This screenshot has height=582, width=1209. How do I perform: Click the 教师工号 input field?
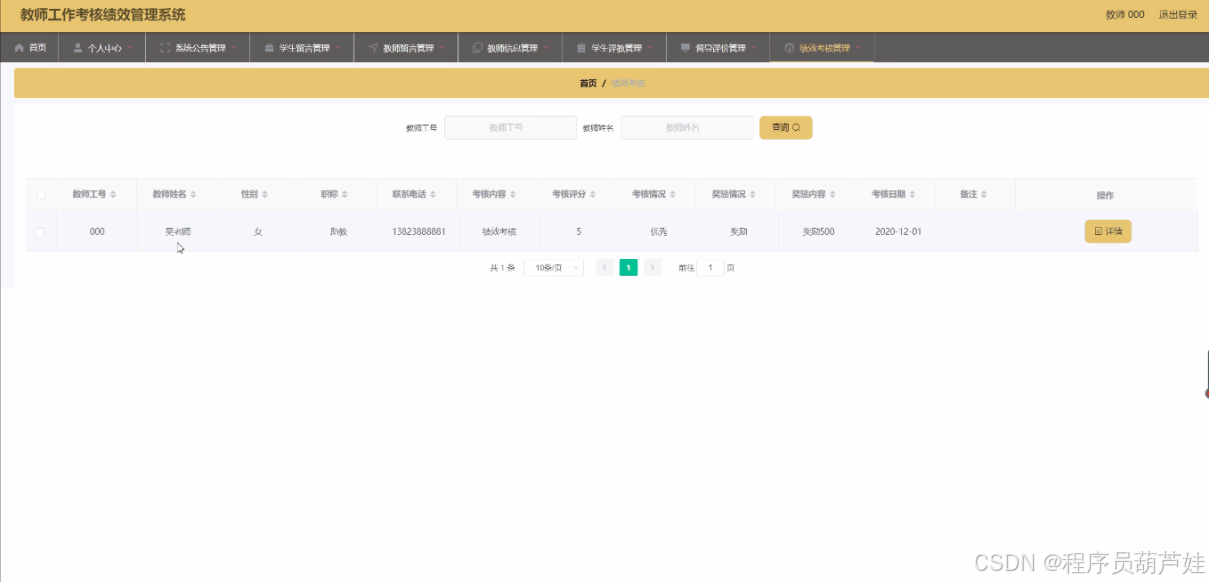coord(511,127)
